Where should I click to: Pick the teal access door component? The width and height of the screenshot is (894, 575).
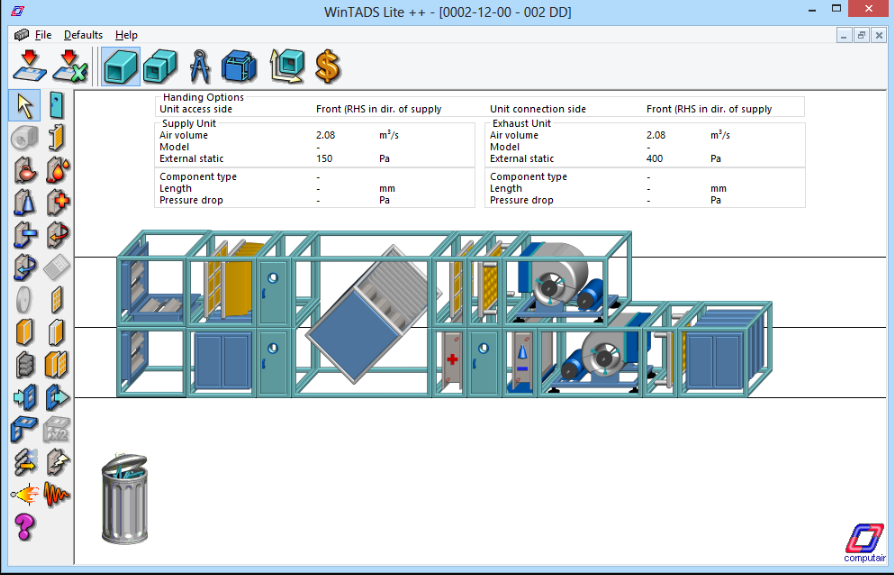[56, 105]
